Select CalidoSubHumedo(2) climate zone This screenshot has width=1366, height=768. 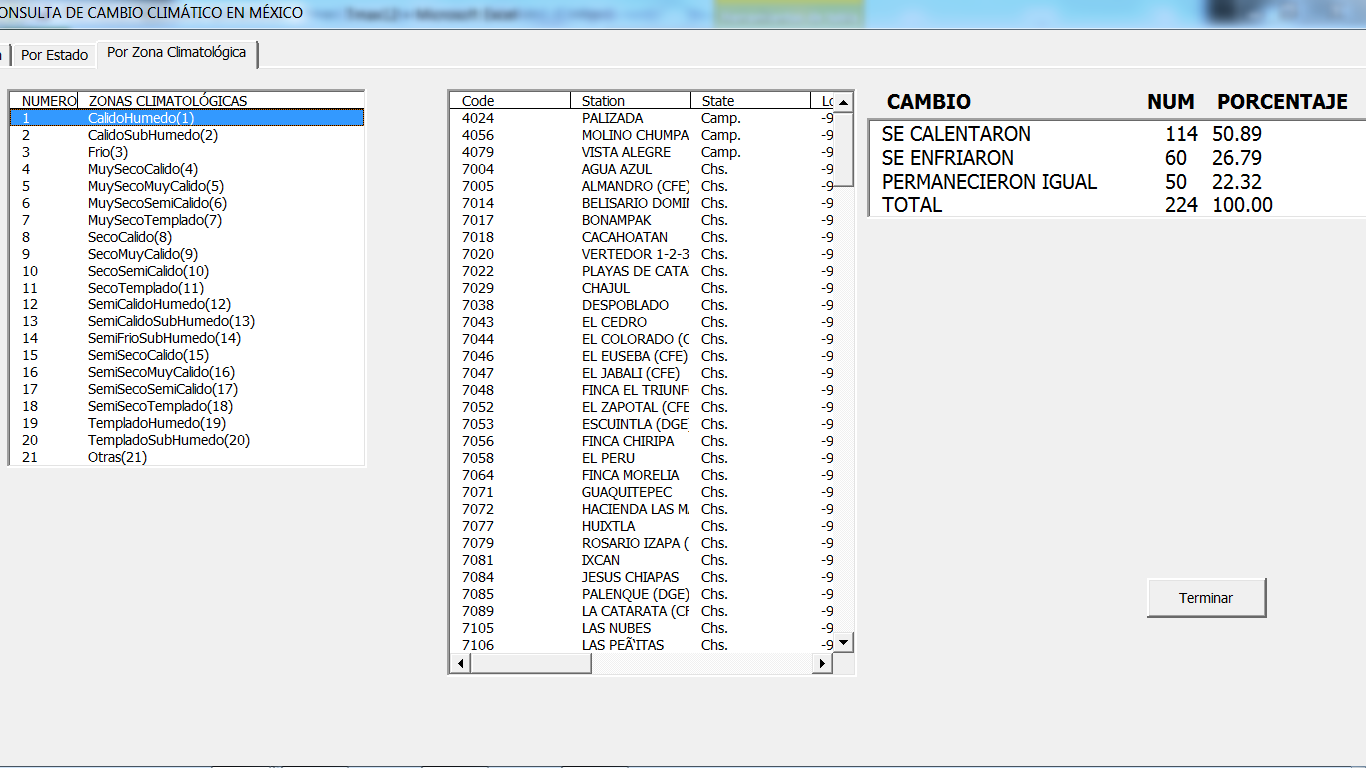[x=152, y=135]
